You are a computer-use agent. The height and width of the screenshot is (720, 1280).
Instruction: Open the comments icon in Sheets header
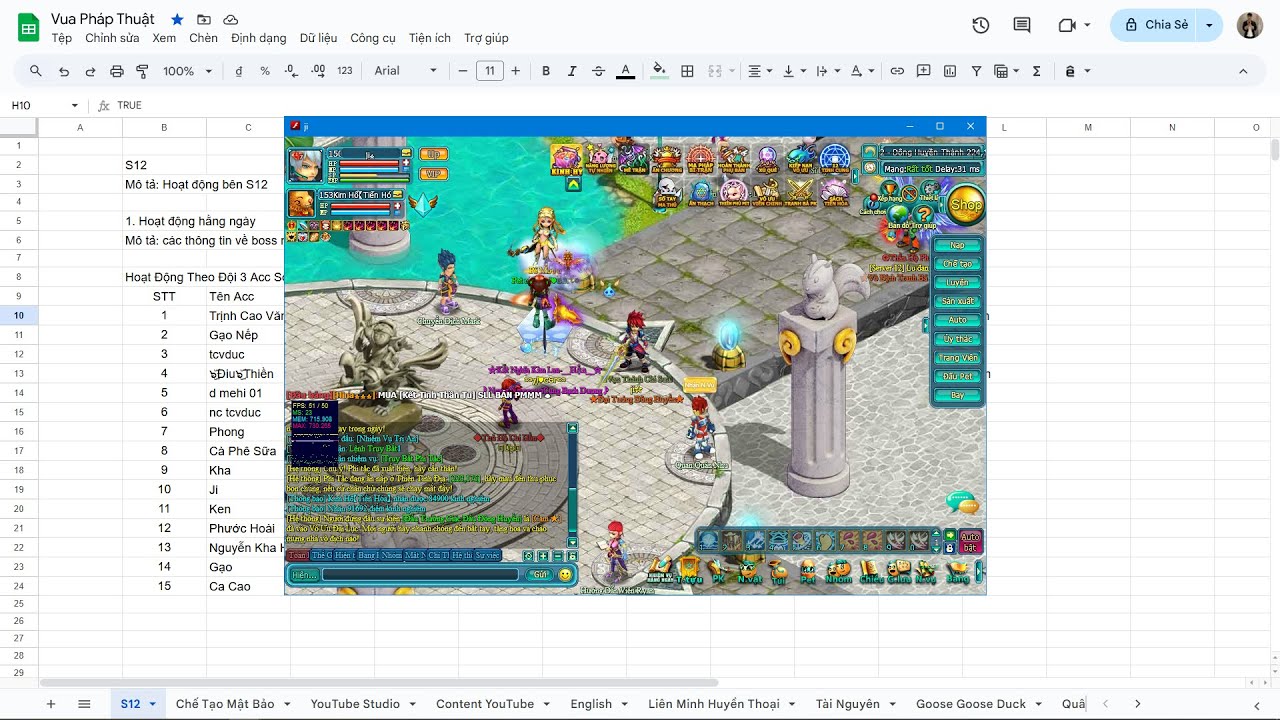(x=1022, y=25)
